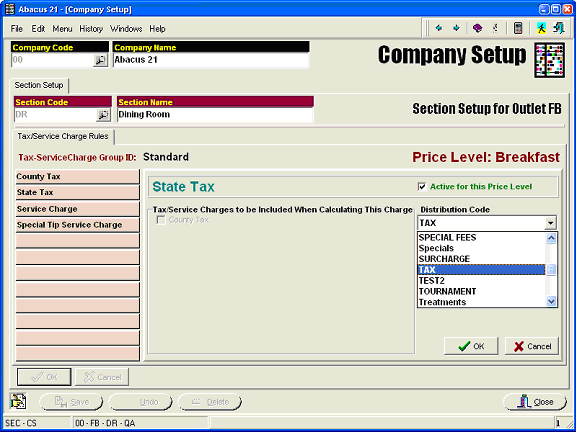Click the Close button at the bottom right
The height and width of the screenshot is (432, 576).
click(x=534, y=402)
